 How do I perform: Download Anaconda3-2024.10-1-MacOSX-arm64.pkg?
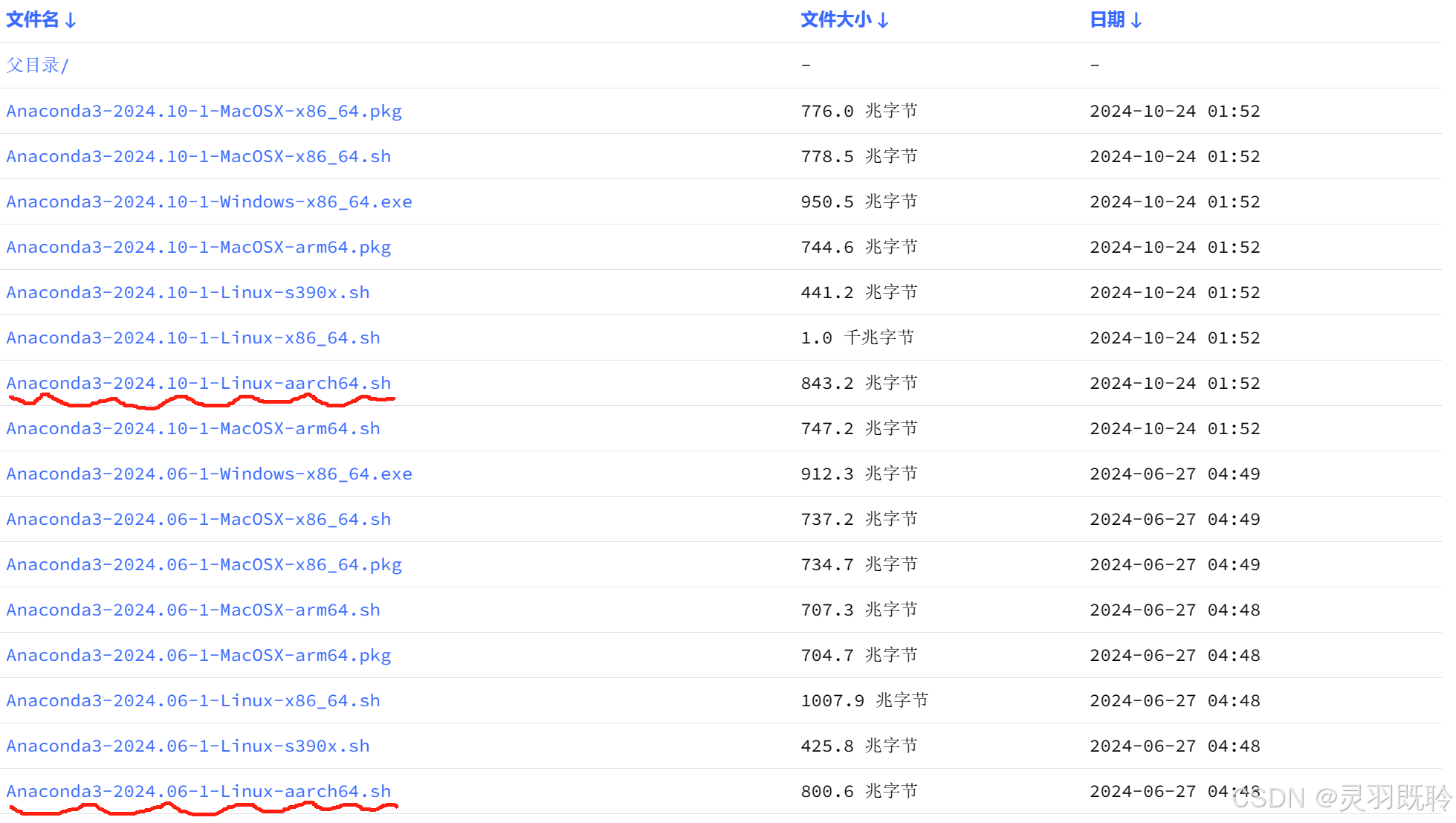[x=198, y=248]
